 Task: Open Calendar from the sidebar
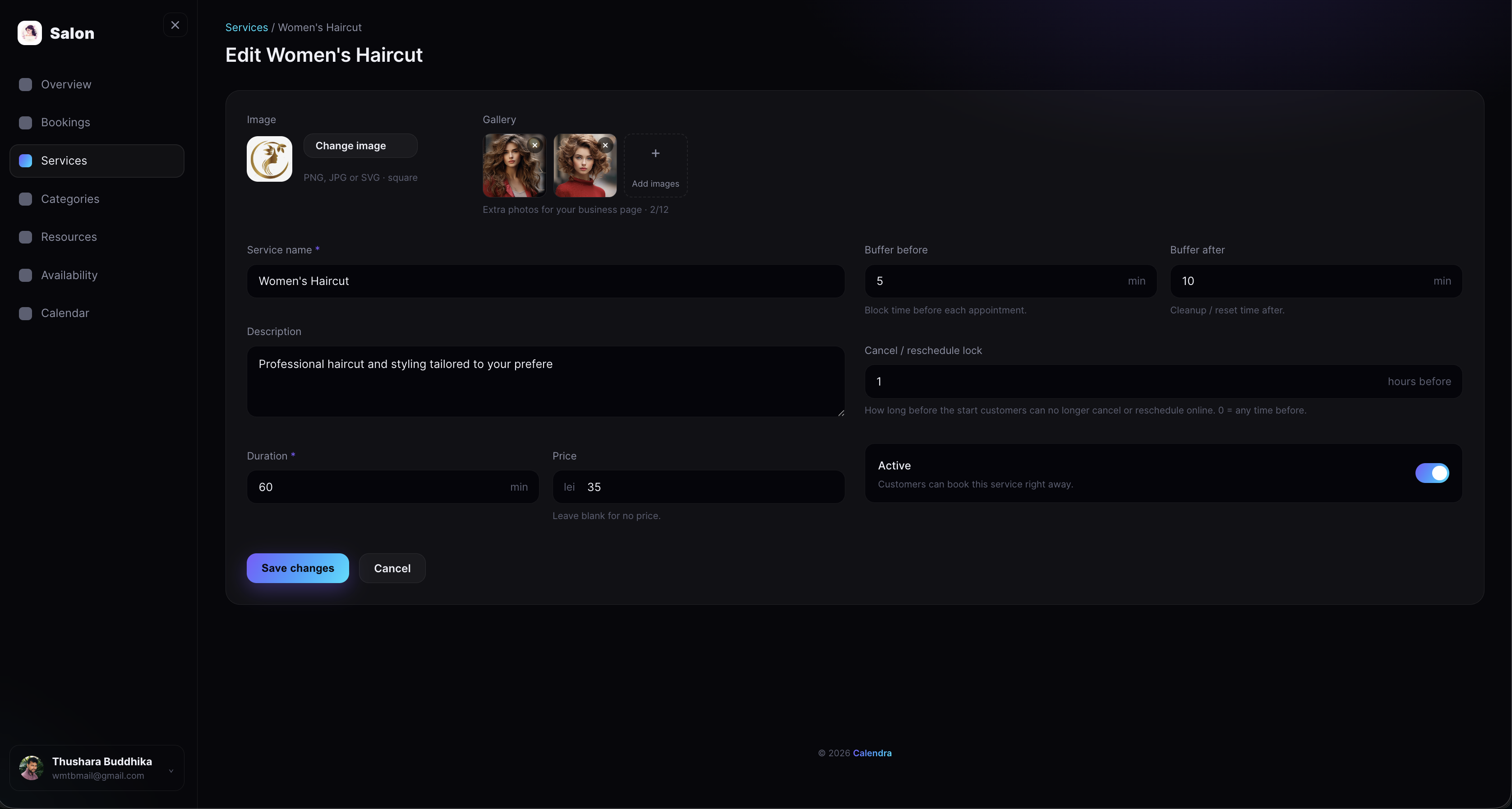(97, 313)
